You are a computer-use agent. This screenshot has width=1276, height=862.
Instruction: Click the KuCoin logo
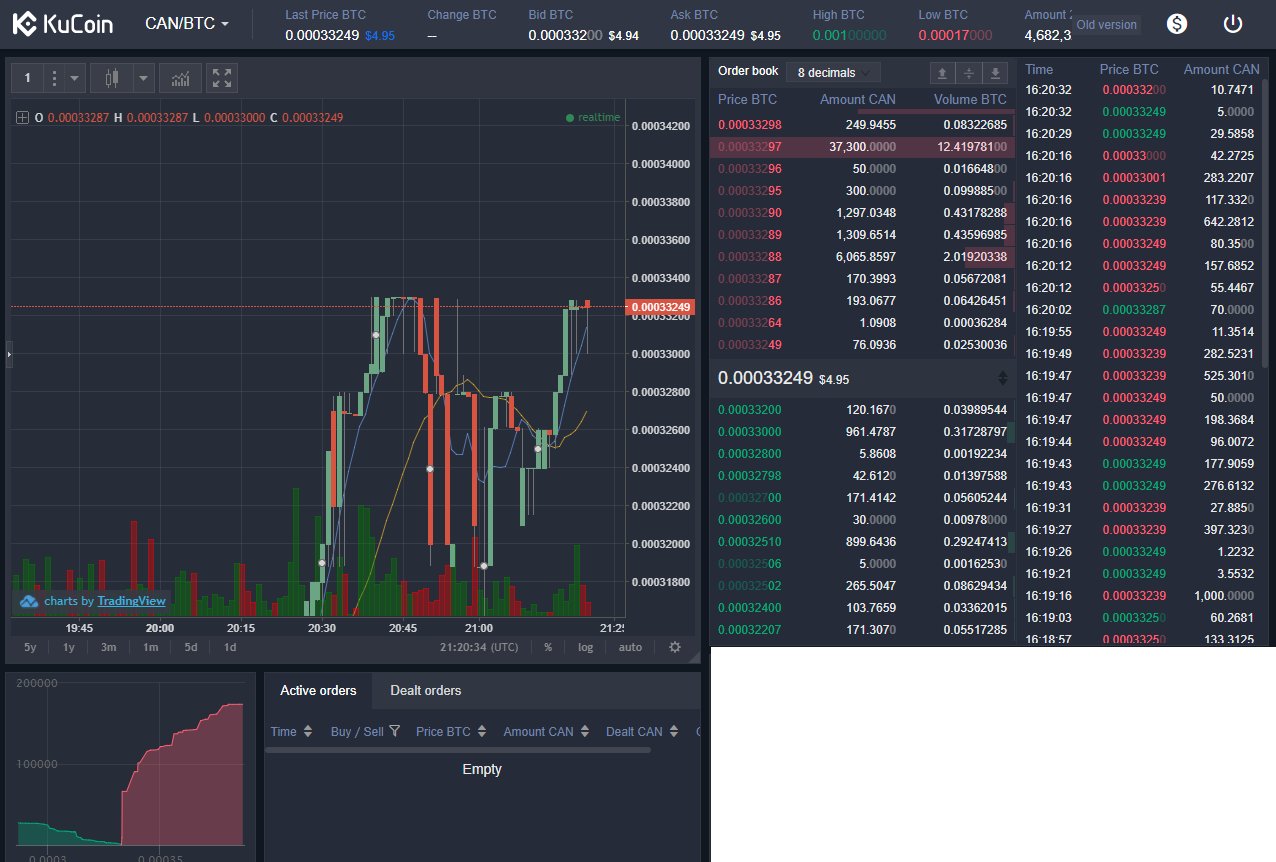63,24
